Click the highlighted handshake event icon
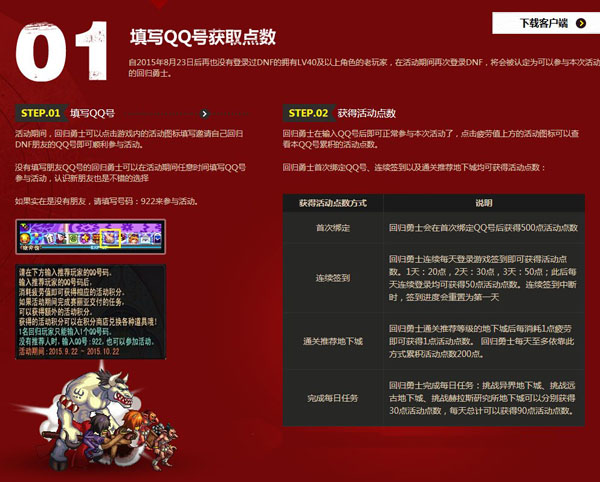The height and width of the screenshot is (482, 600). click(x=110, y=238)
